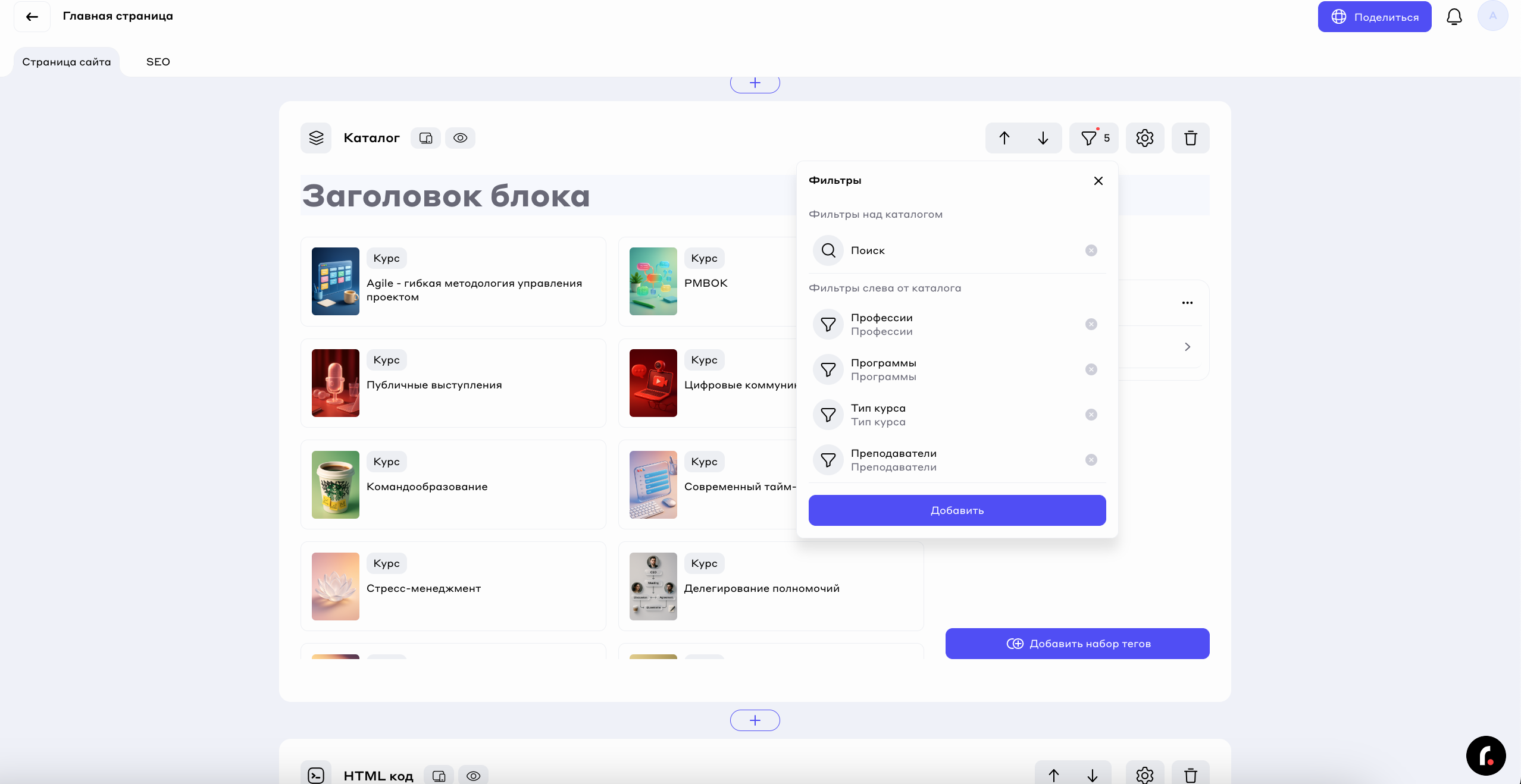The height and width of the screenshot is (784, 1521).
Task: Remove the Программы filter
Action: click(1091, 369)
